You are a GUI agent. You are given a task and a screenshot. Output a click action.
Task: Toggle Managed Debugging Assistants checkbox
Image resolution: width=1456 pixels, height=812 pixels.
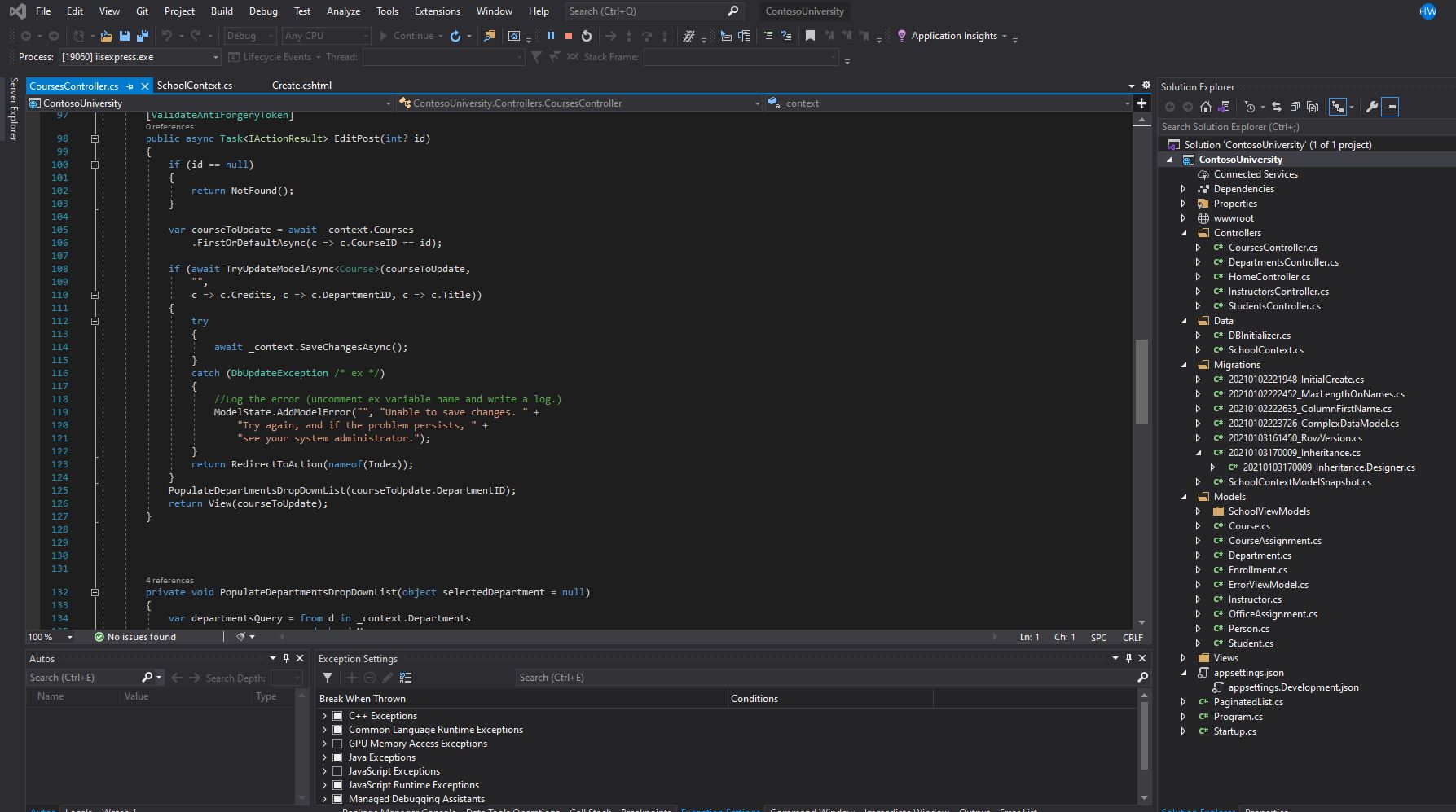[337, 799]
